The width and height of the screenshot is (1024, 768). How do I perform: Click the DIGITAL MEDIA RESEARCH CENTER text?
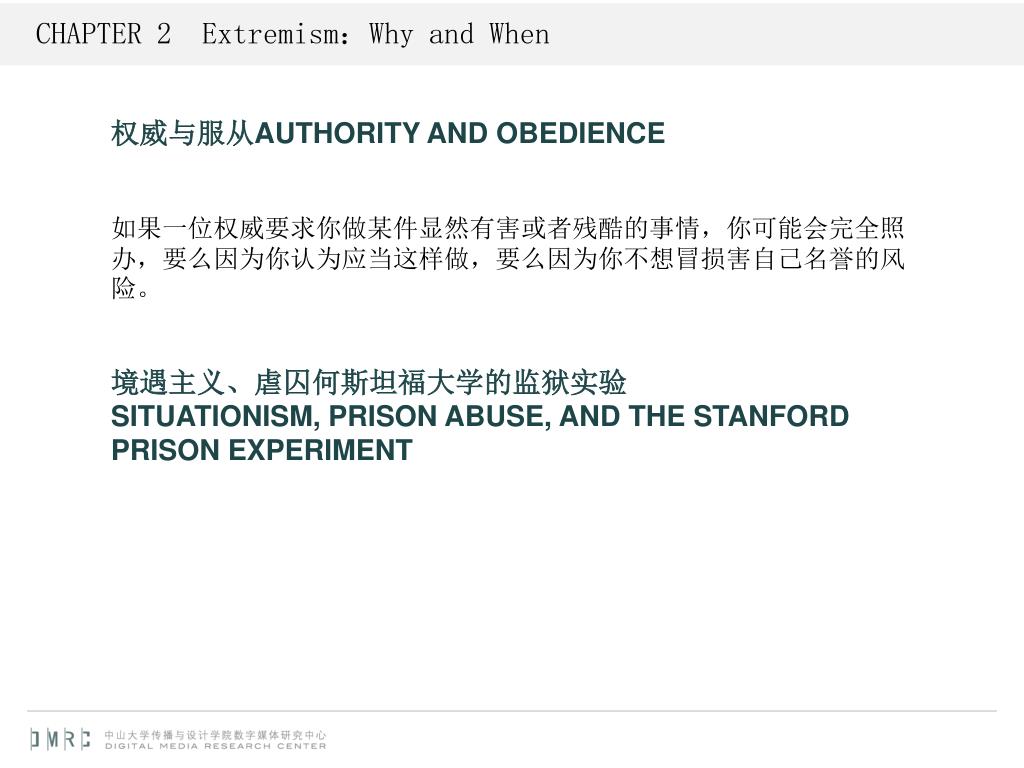(x=216, y=746)
